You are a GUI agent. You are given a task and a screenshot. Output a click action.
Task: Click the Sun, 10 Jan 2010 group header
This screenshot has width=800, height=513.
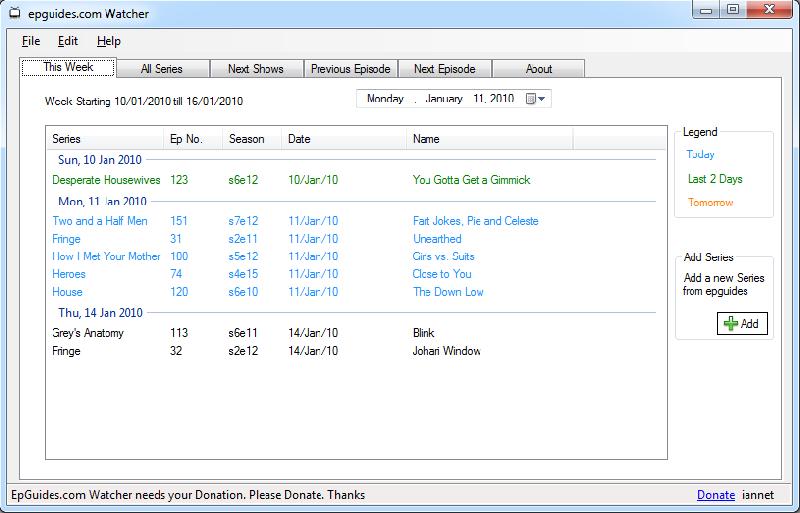tap(100, 160)
